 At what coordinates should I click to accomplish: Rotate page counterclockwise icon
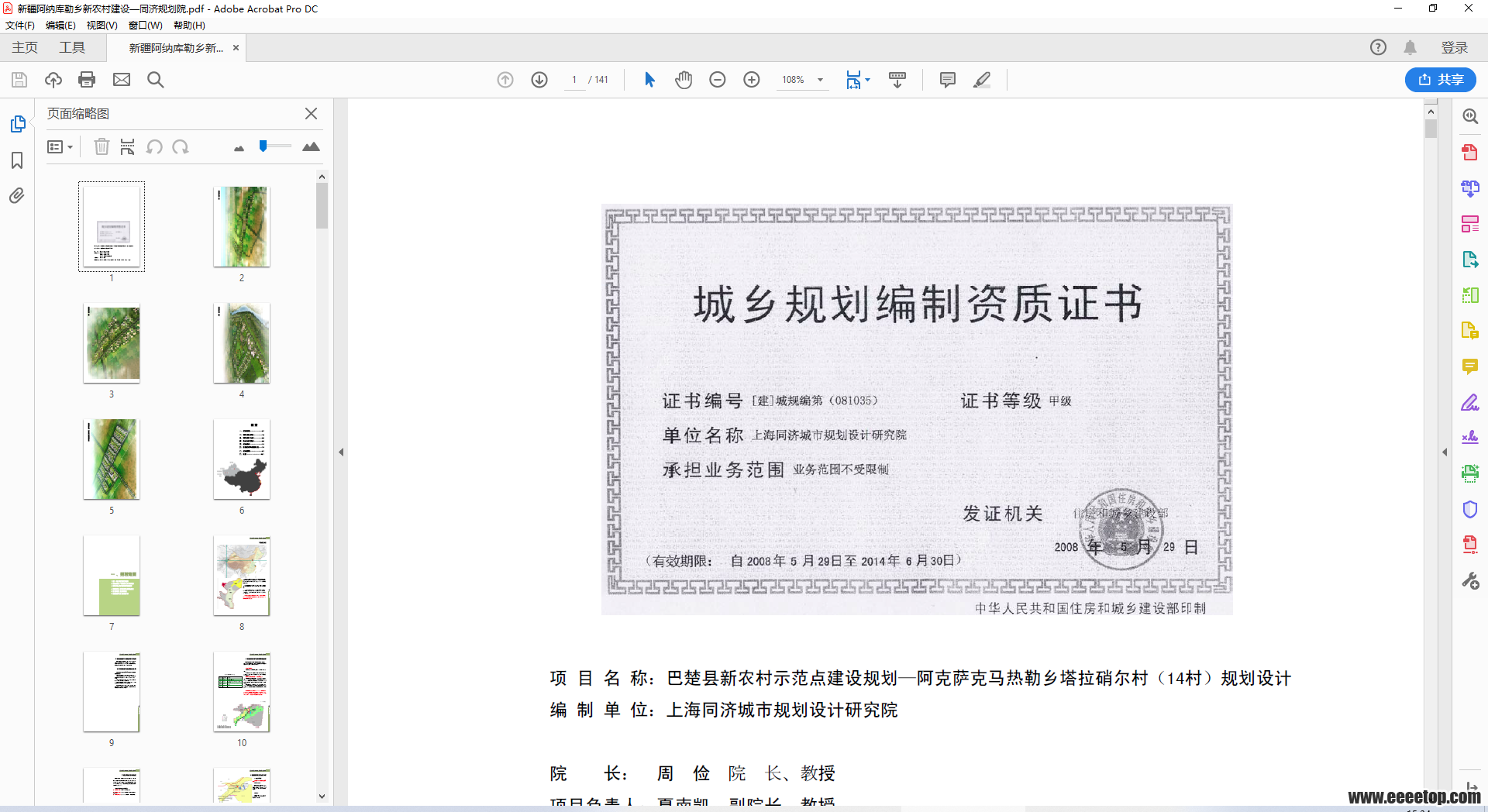tap(154, 146)
